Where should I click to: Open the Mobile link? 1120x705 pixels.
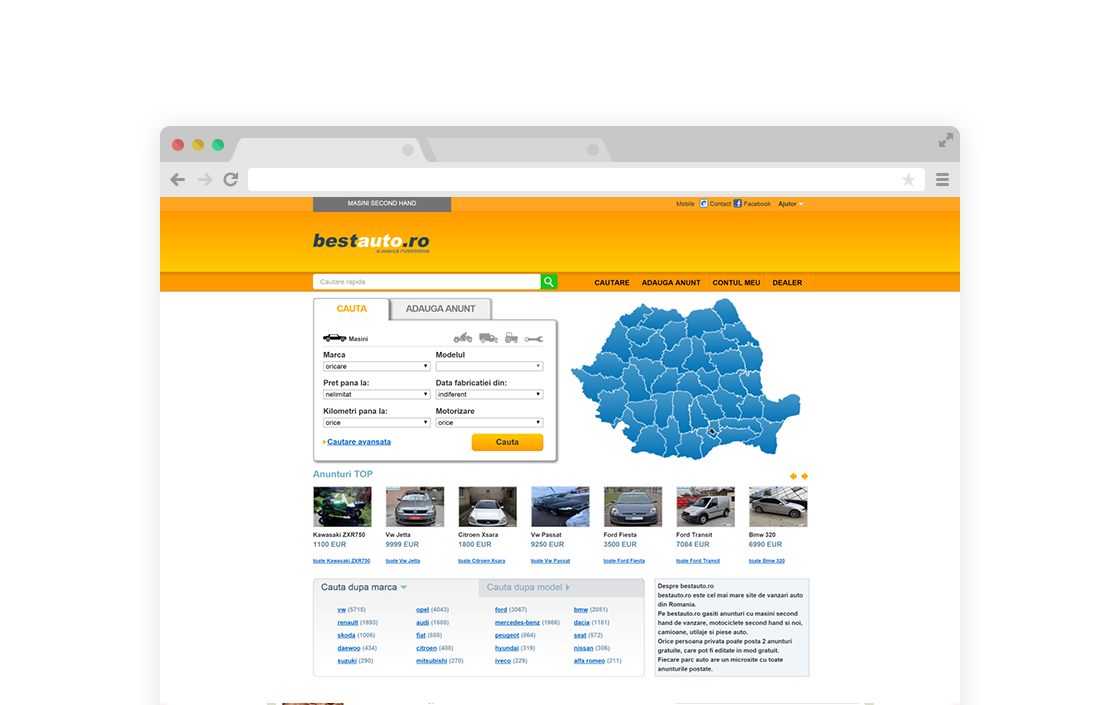tap(685, 204)
